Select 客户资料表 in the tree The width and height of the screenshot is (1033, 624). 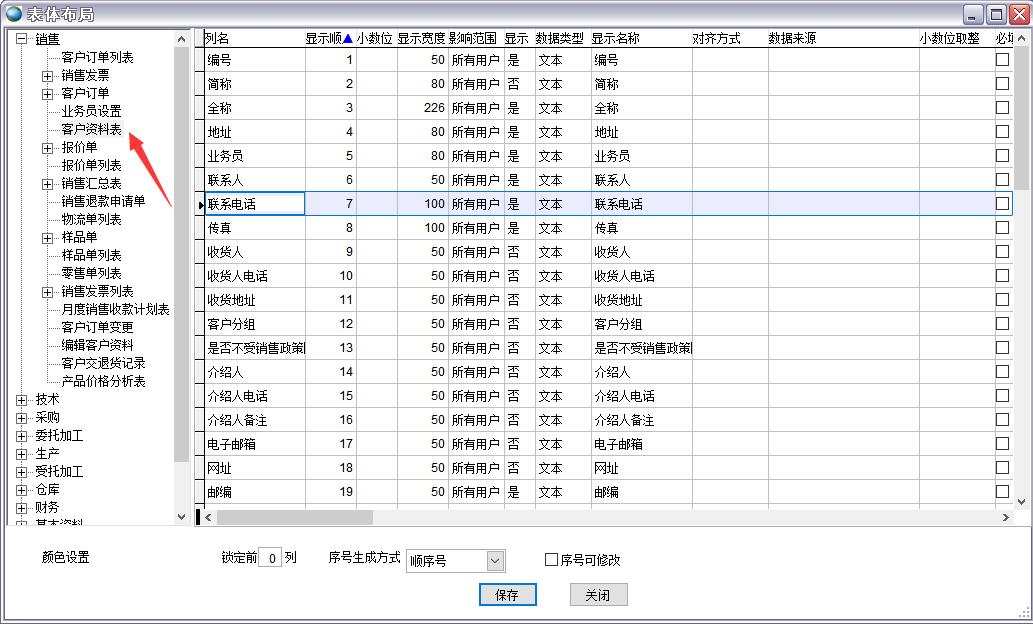click(x=91, y=130)
